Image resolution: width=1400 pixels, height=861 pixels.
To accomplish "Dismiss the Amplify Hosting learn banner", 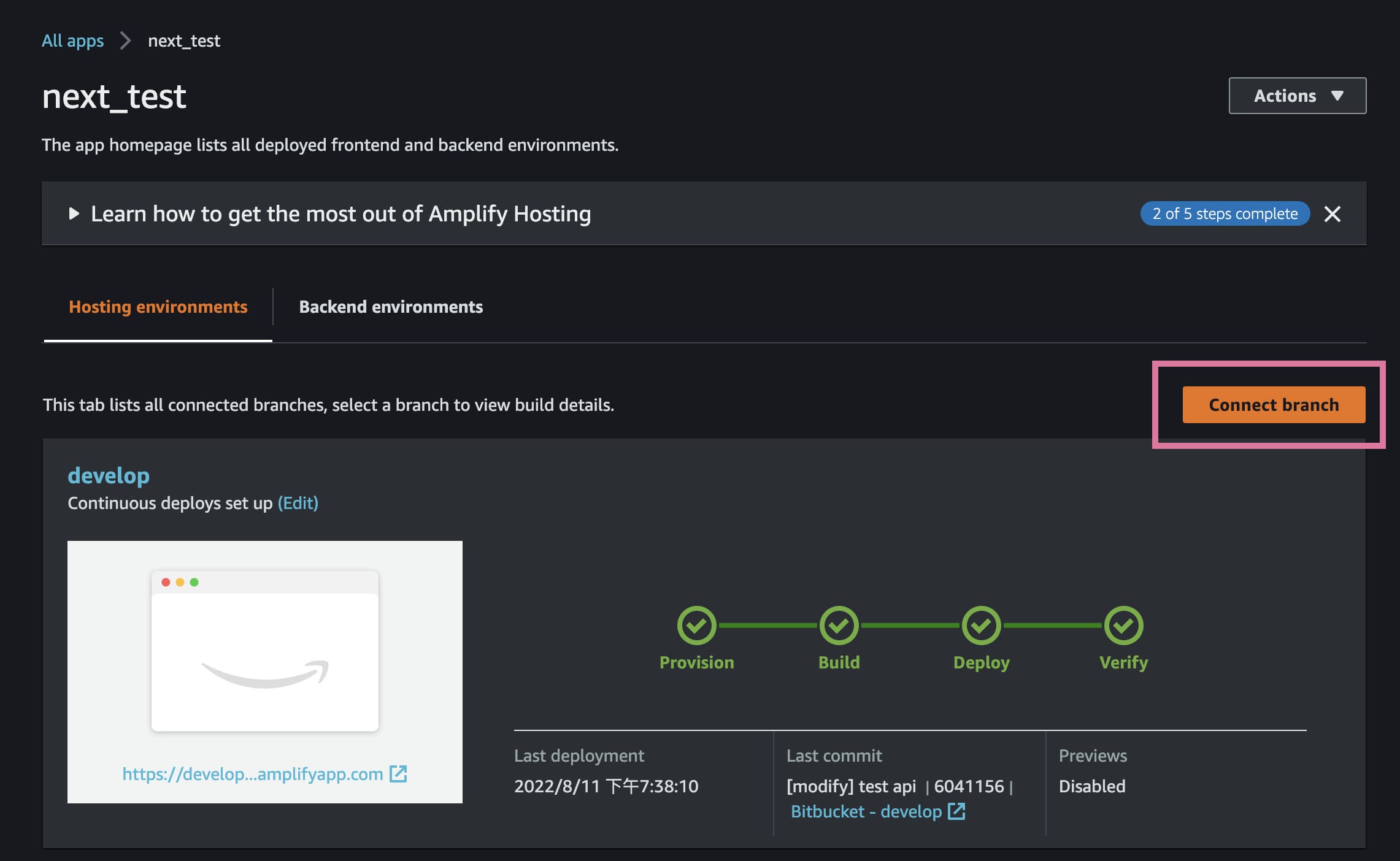I will (1332, 214).
